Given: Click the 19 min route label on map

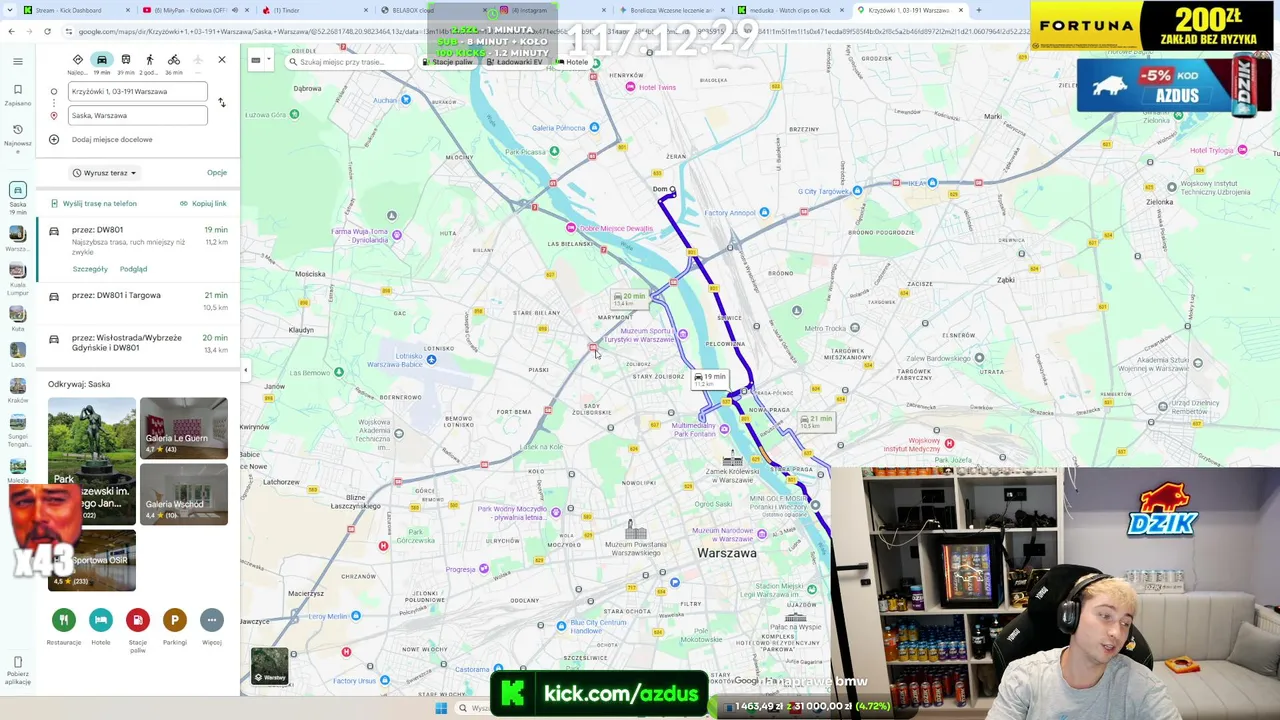Looking at the screenshot, I should tap(710, 379).
